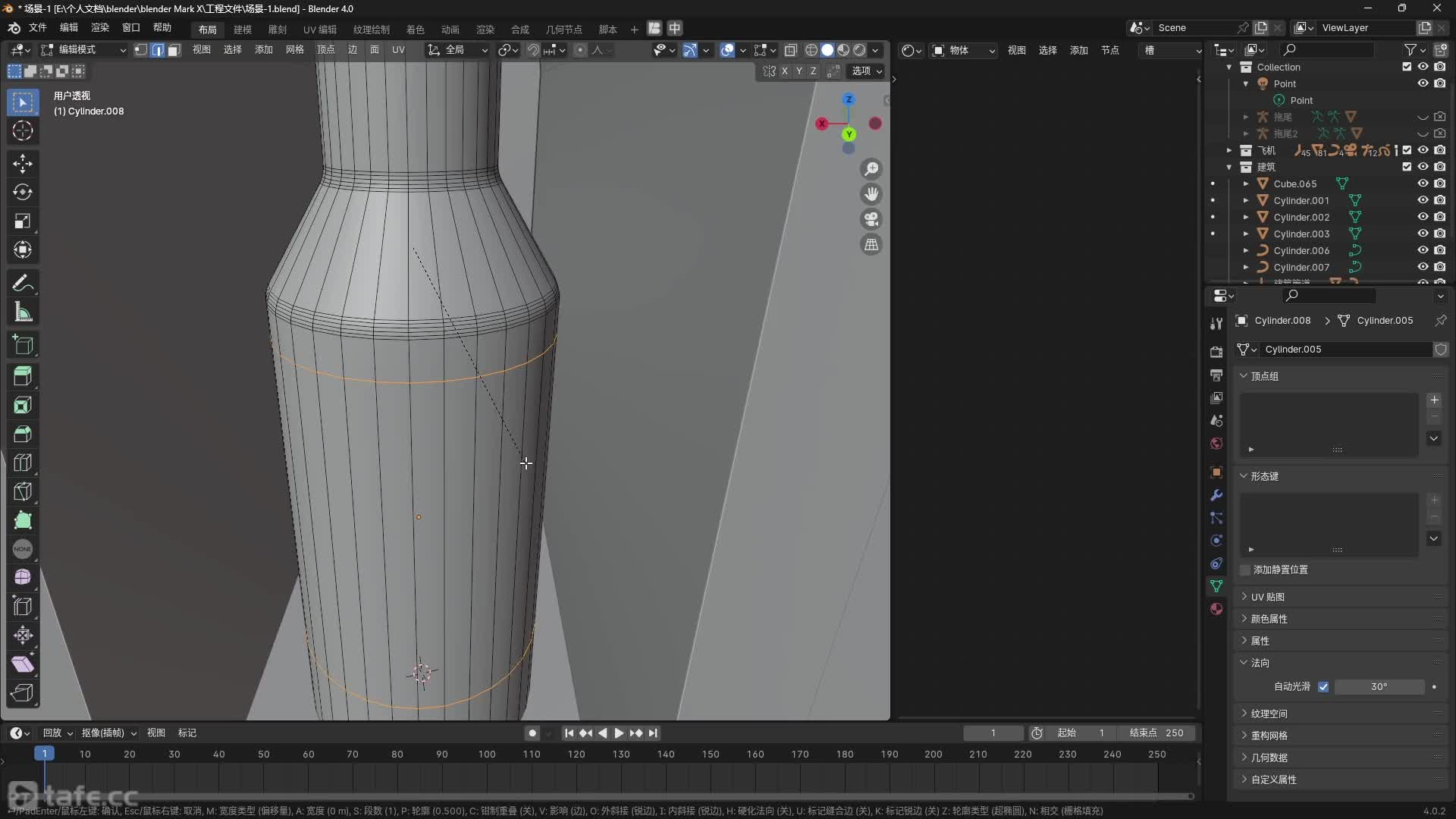Select the Cursor tool in toolbar
The image size is (1456, 819).
pyautogui.click(x=23, y=130)
